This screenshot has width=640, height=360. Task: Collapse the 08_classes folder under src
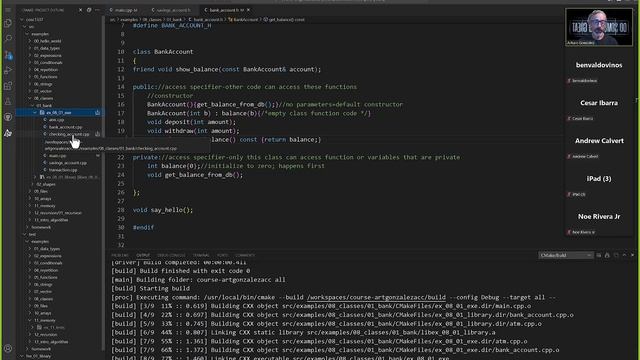[30, 98]
